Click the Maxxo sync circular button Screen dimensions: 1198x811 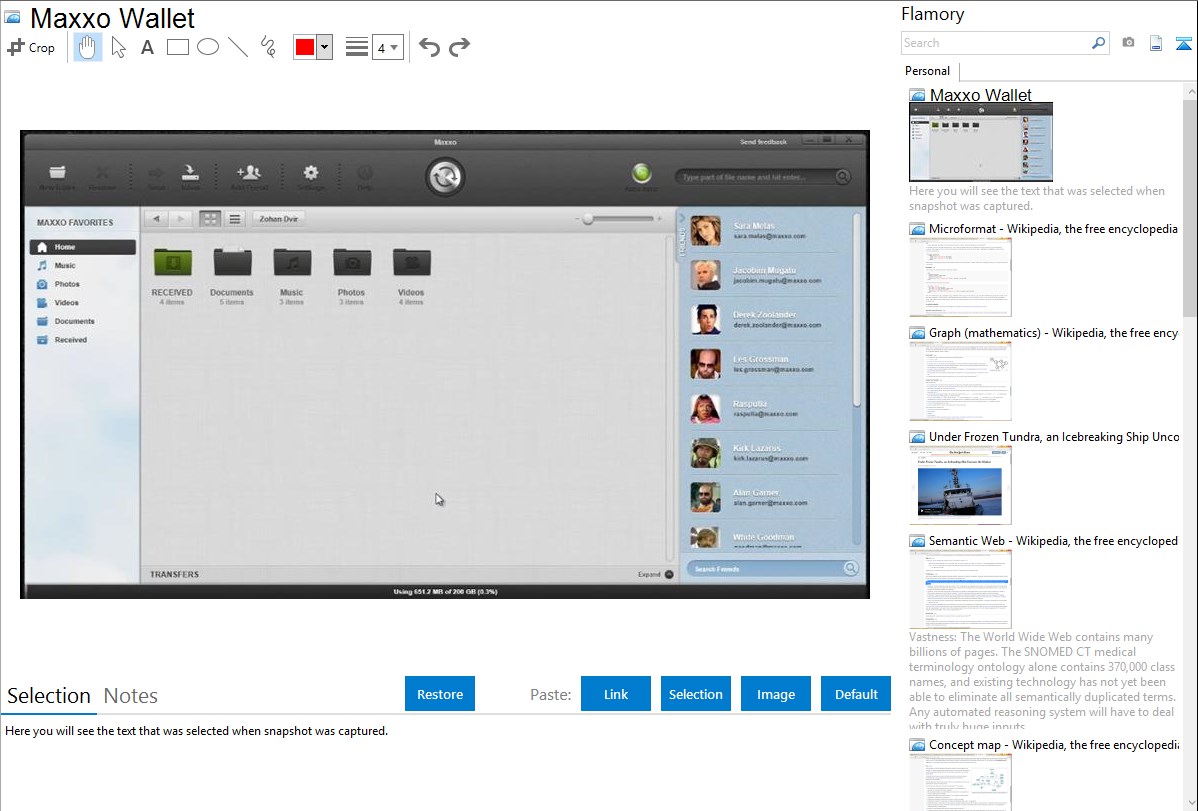pyautogui.click(x=445, y=177)
